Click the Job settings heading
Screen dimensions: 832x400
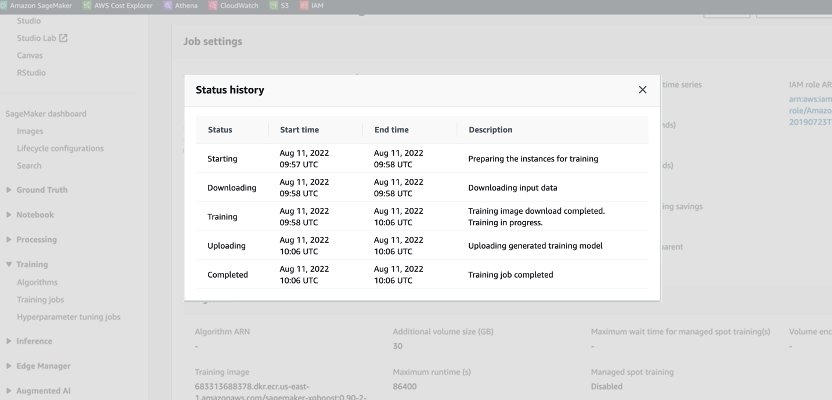(x=213, y=41)
